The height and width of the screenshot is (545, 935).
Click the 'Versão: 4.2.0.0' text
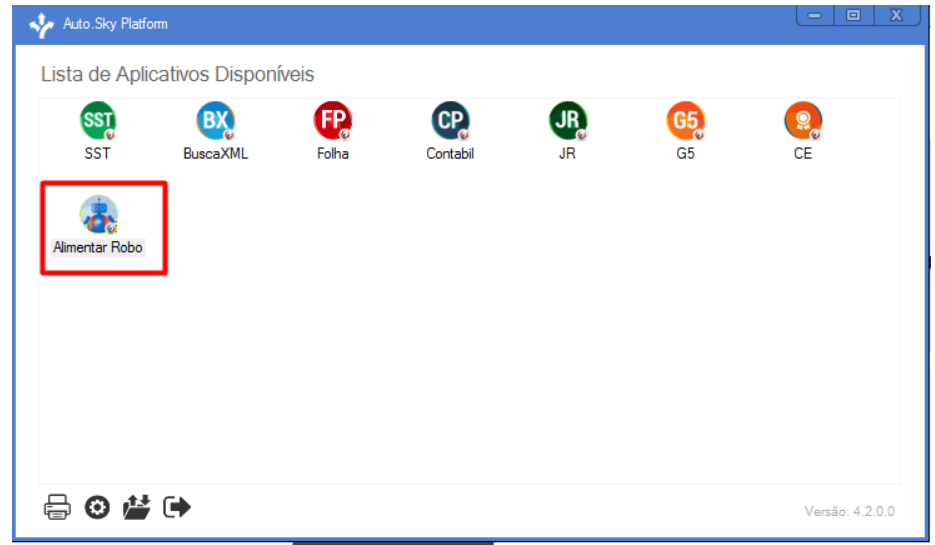[850, 512]
